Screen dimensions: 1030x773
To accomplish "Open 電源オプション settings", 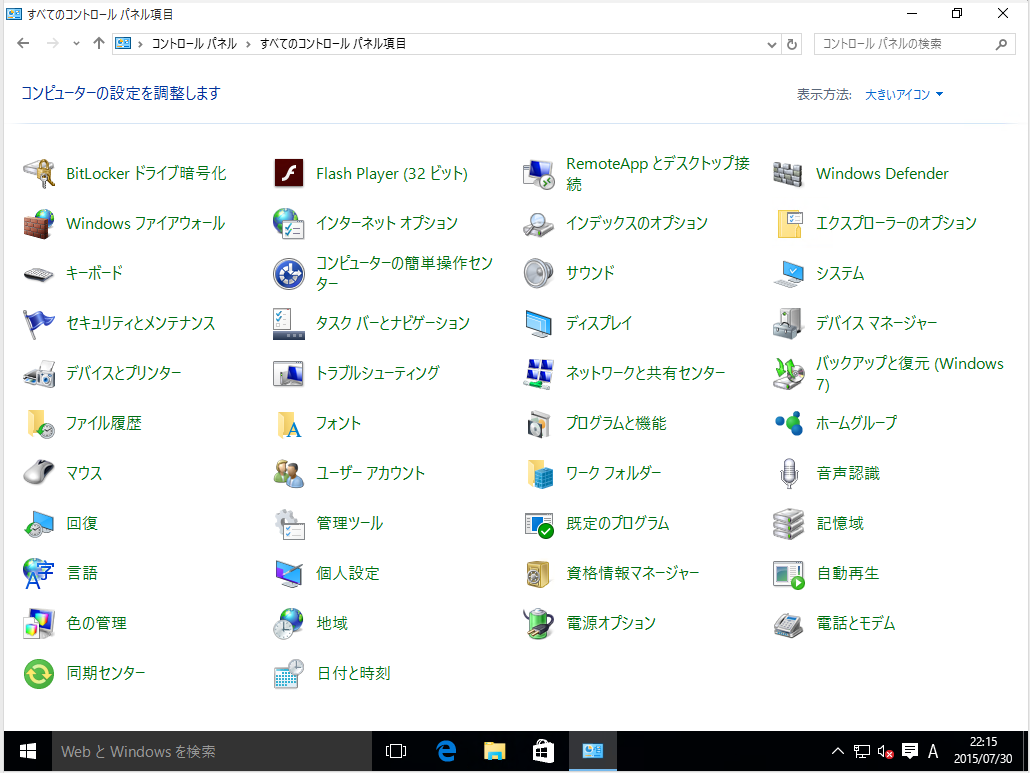I will click(610, 623).
